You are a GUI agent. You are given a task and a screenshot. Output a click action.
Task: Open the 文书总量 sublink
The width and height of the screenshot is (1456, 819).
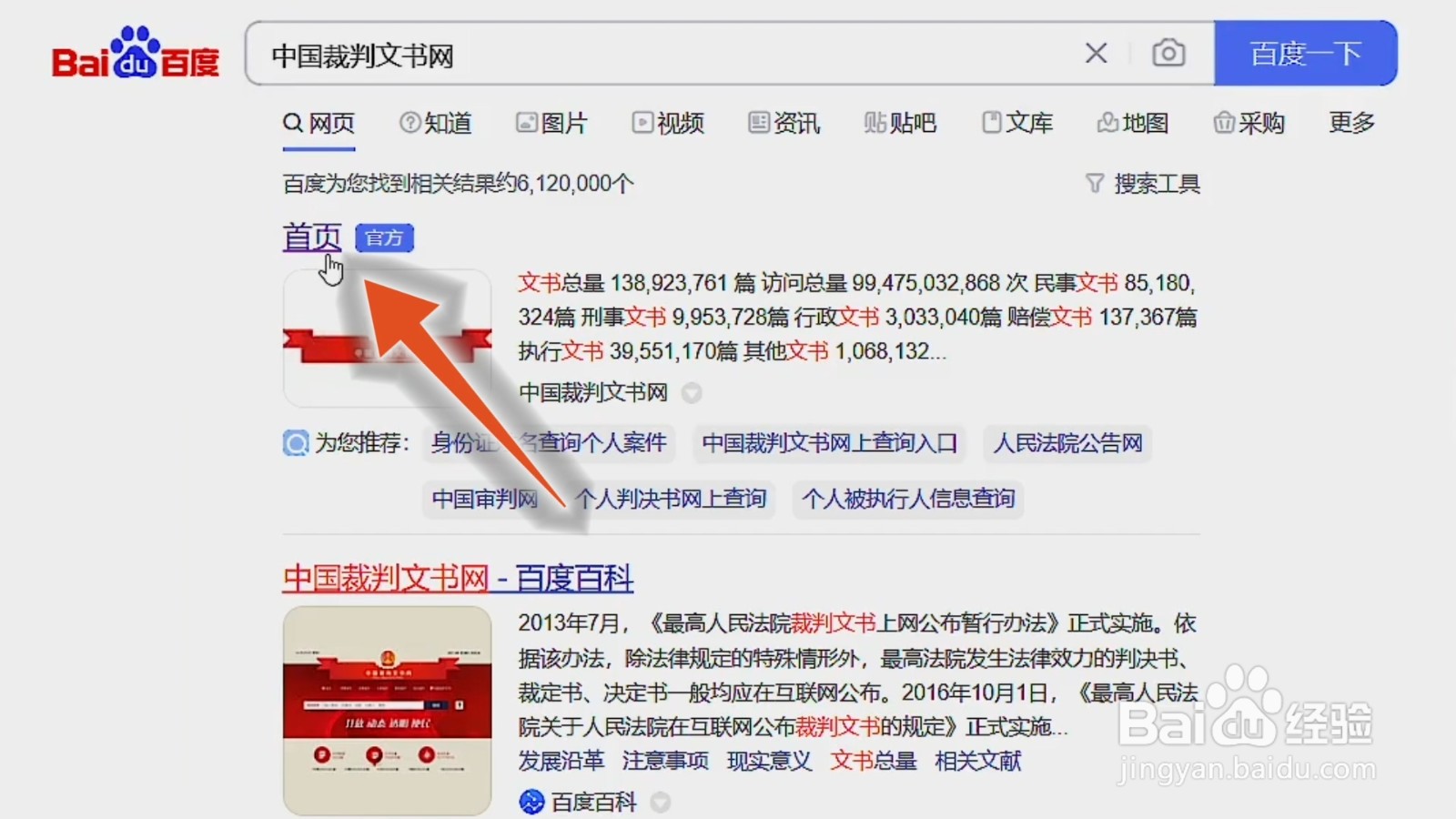tap(874, 761)
